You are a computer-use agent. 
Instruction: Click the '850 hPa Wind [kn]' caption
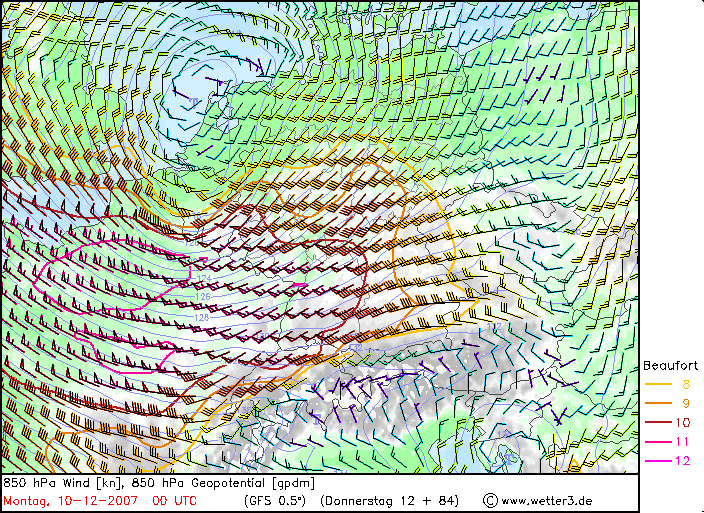[62, 483]
